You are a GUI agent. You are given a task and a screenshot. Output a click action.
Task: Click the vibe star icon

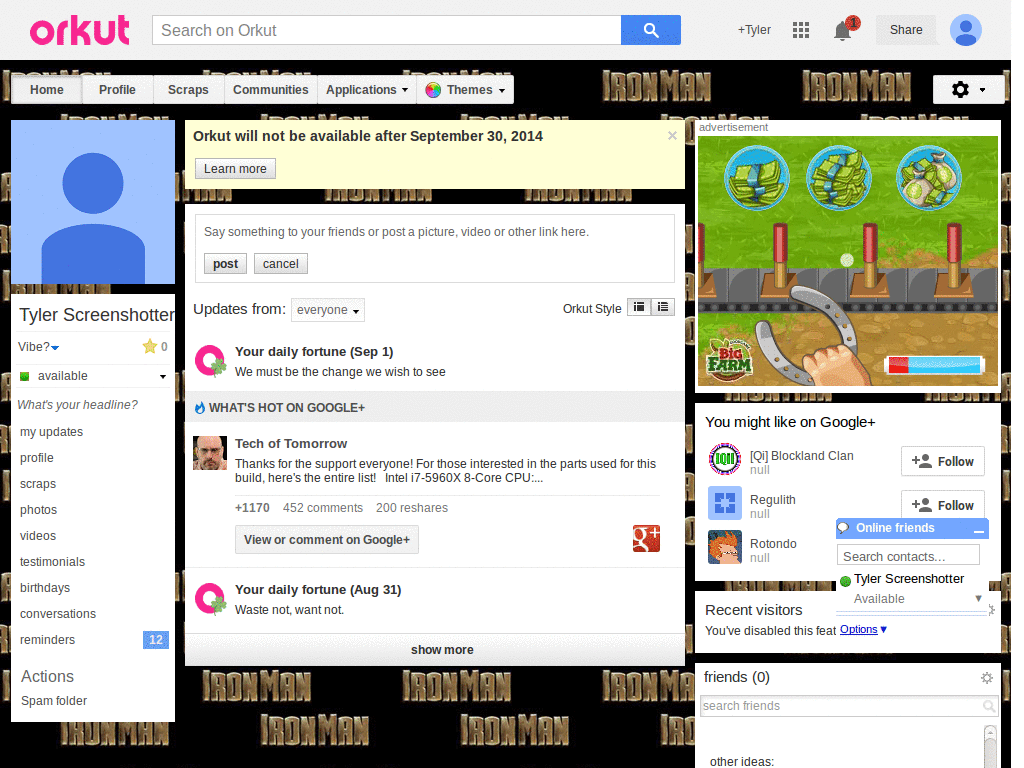click(150, 346)
